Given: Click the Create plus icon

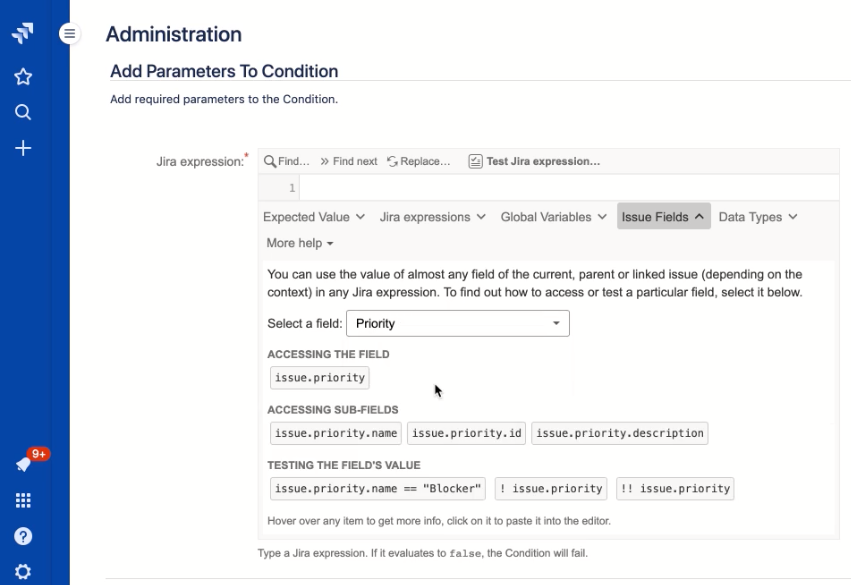Looking at the screenshot, I should 23,148.
